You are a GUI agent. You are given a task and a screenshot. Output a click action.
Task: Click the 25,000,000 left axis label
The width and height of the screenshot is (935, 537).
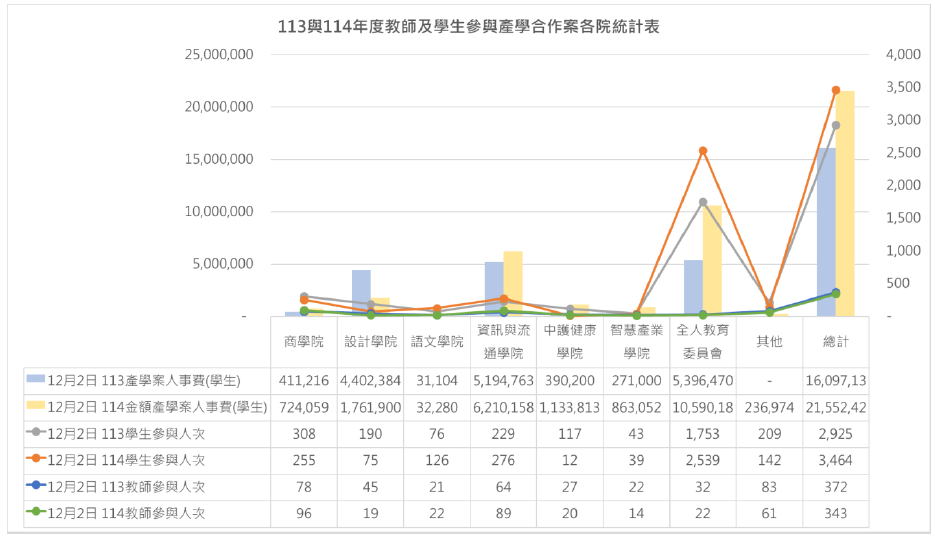(219, 54)
